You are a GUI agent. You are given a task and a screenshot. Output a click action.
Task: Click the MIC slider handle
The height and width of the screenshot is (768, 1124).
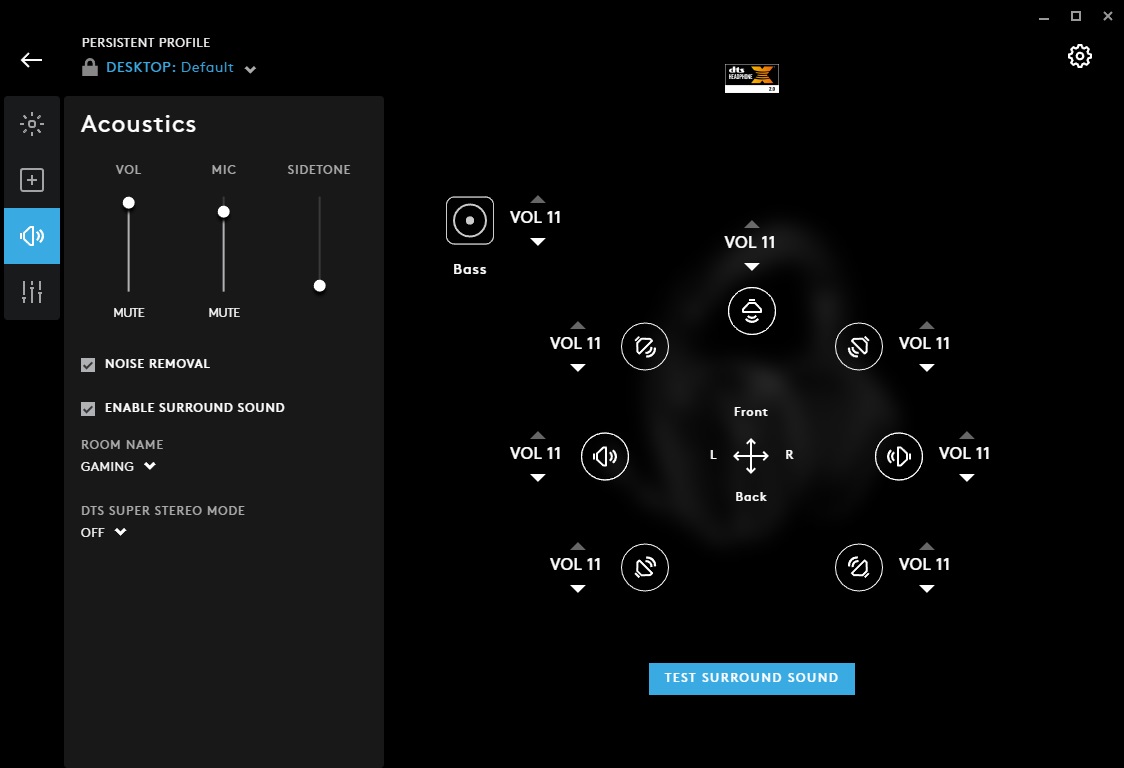[224, 212]
